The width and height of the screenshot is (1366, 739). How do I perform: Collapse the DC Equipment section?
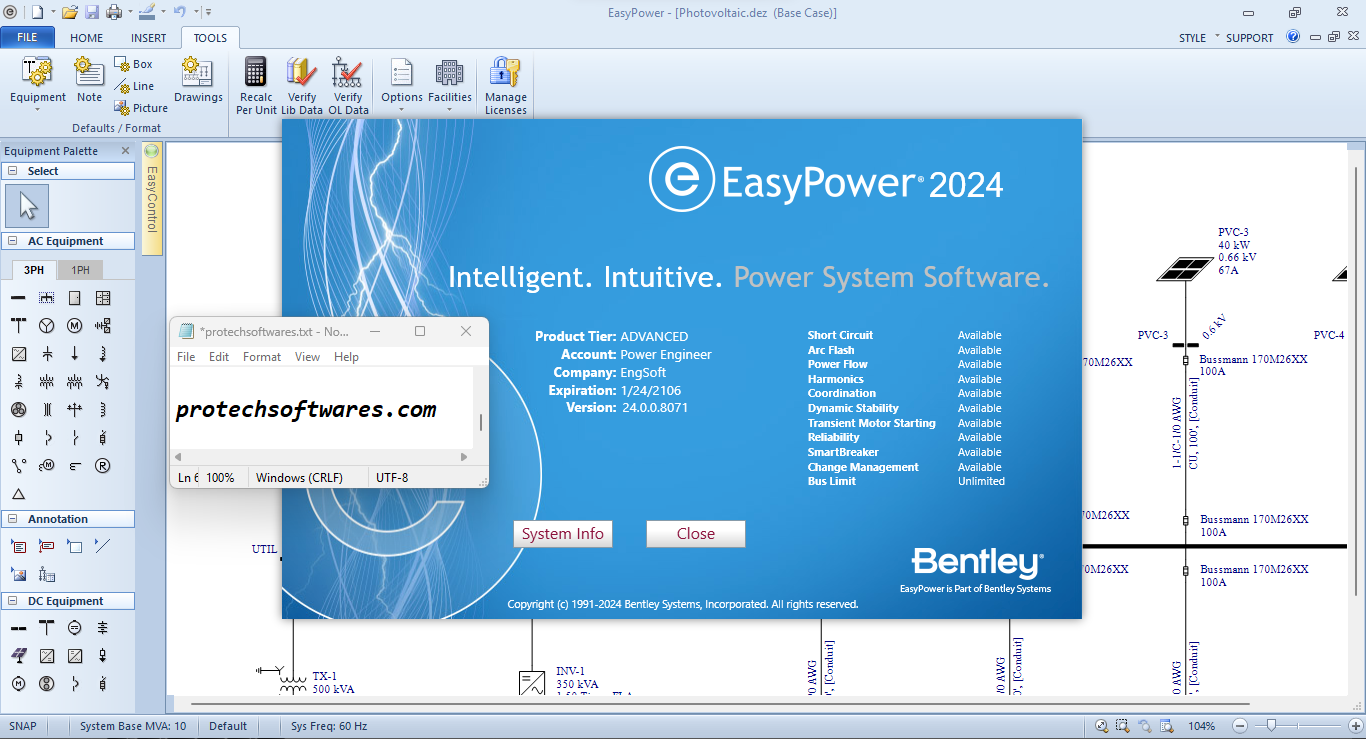(13, 601)
